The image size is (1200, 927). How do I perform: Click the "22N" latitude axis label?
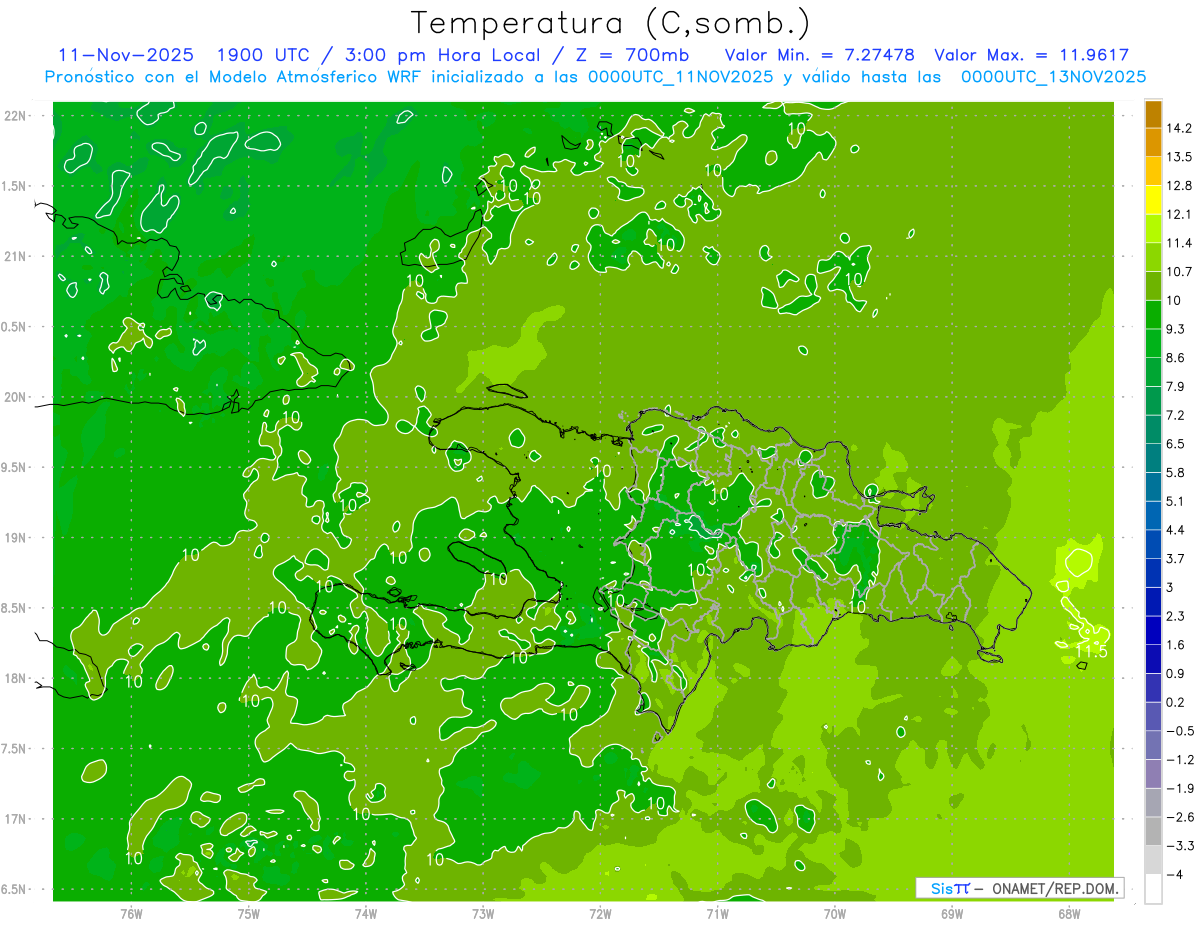15,115
